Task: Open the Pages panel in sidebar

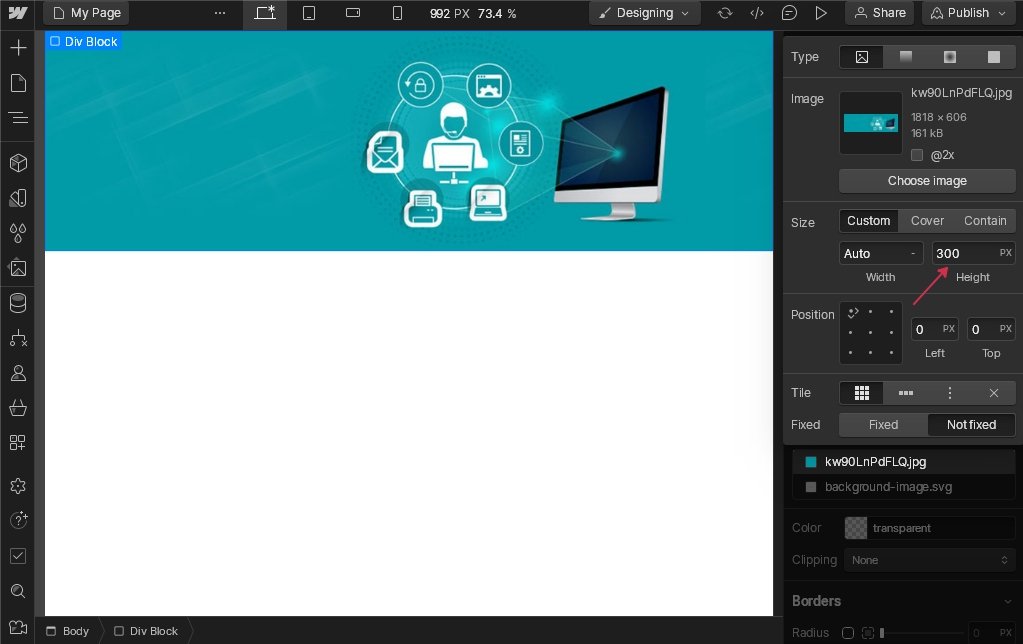Action: (18, 83)
